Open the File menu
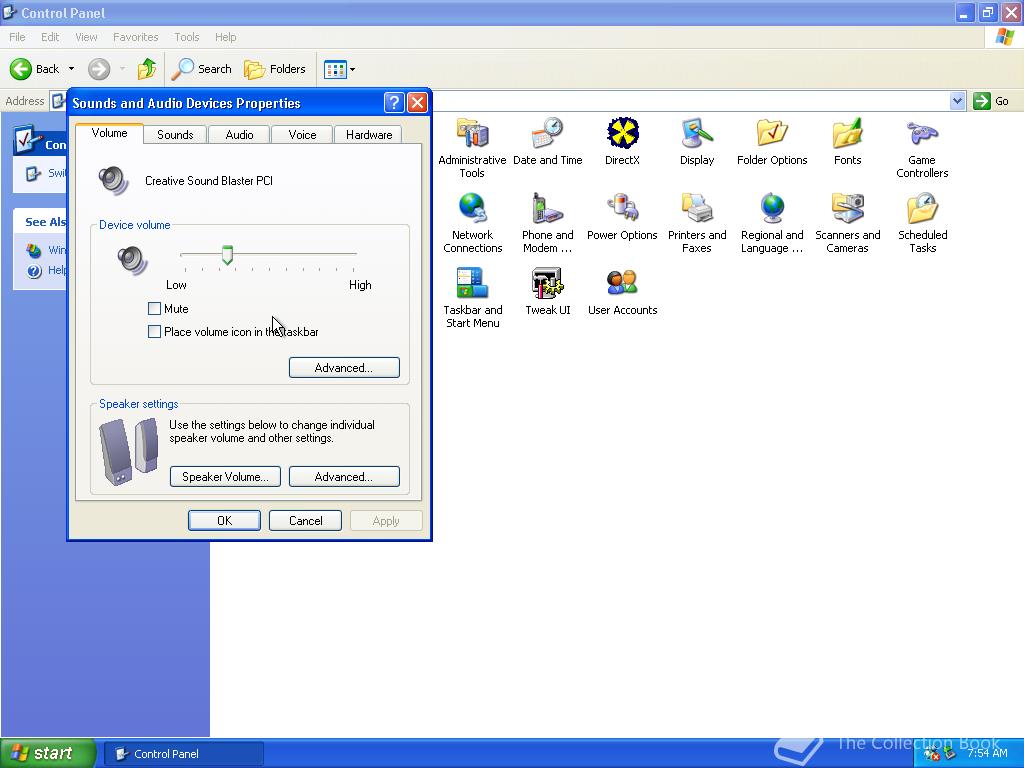Image resolution: width=1024 pixels, height=768 pixels. 18,37
